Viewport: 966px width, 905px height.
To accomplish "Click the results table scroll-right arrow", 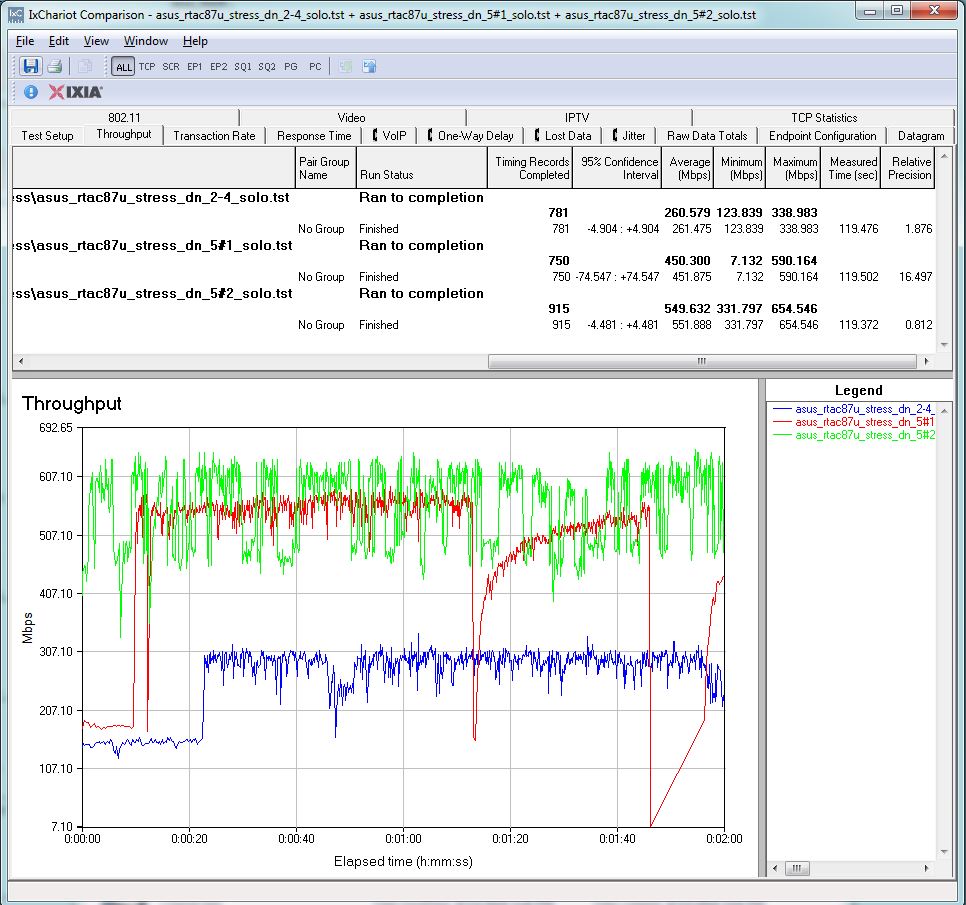I will pos(927,361).
